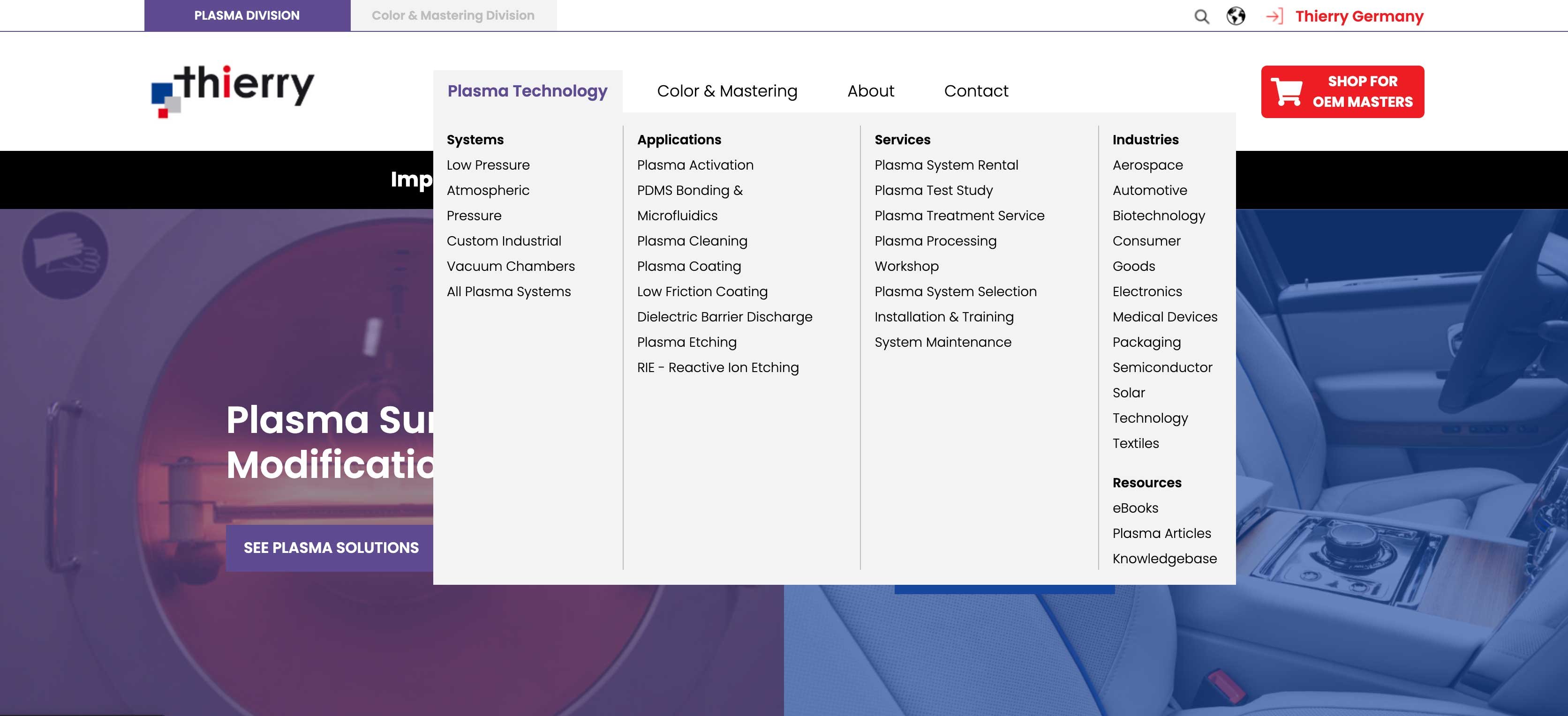Click the thierry logo

click(233, 91)
